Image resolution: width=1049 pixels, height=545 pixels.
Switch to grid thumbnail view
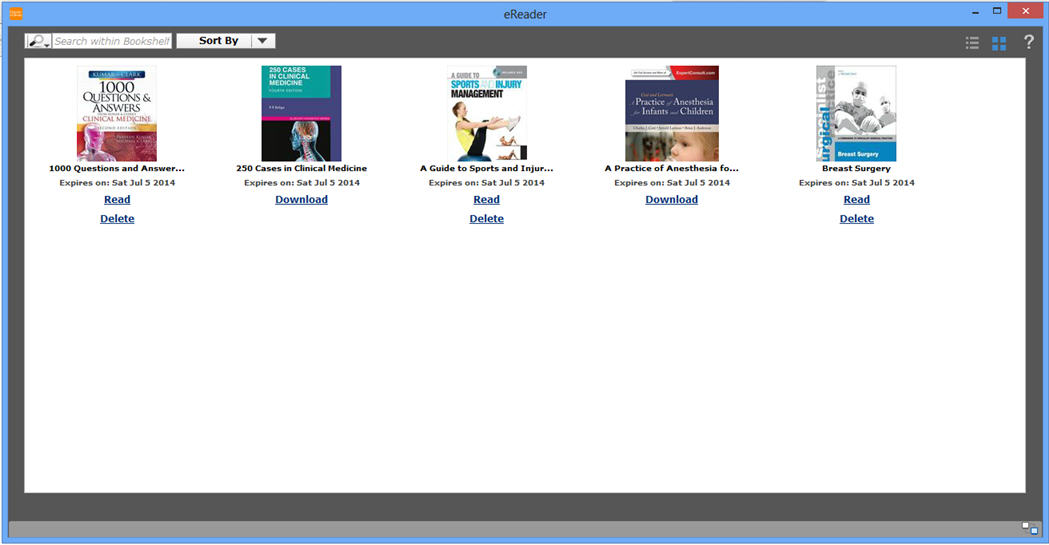tap(999, 43)
